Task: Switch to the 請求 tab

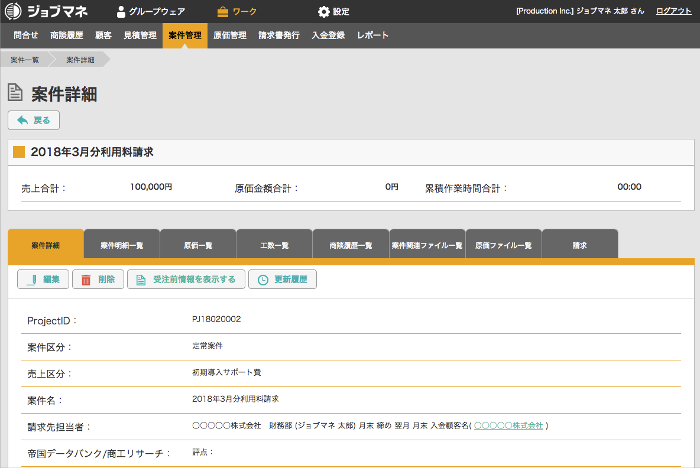Action: pos(580,245)
